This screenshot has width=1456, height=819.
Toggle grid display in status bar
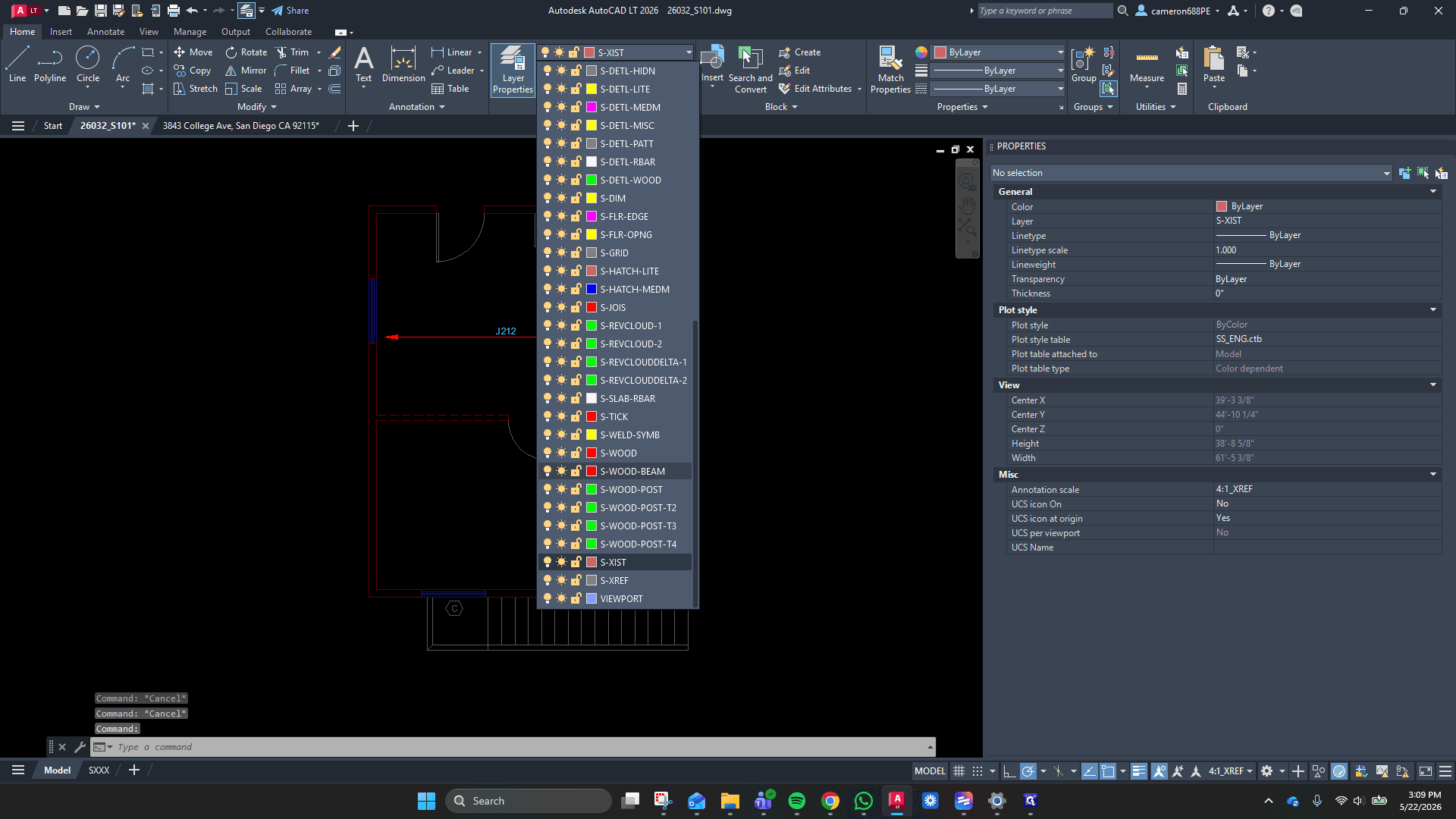point(959,771)
